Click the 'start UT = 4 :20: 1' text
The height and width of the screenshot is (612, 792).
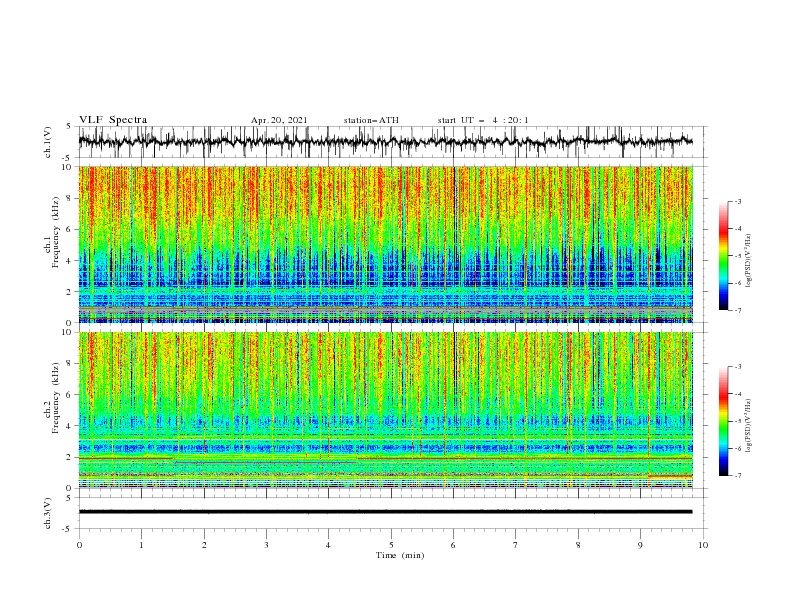pos(483,120)
